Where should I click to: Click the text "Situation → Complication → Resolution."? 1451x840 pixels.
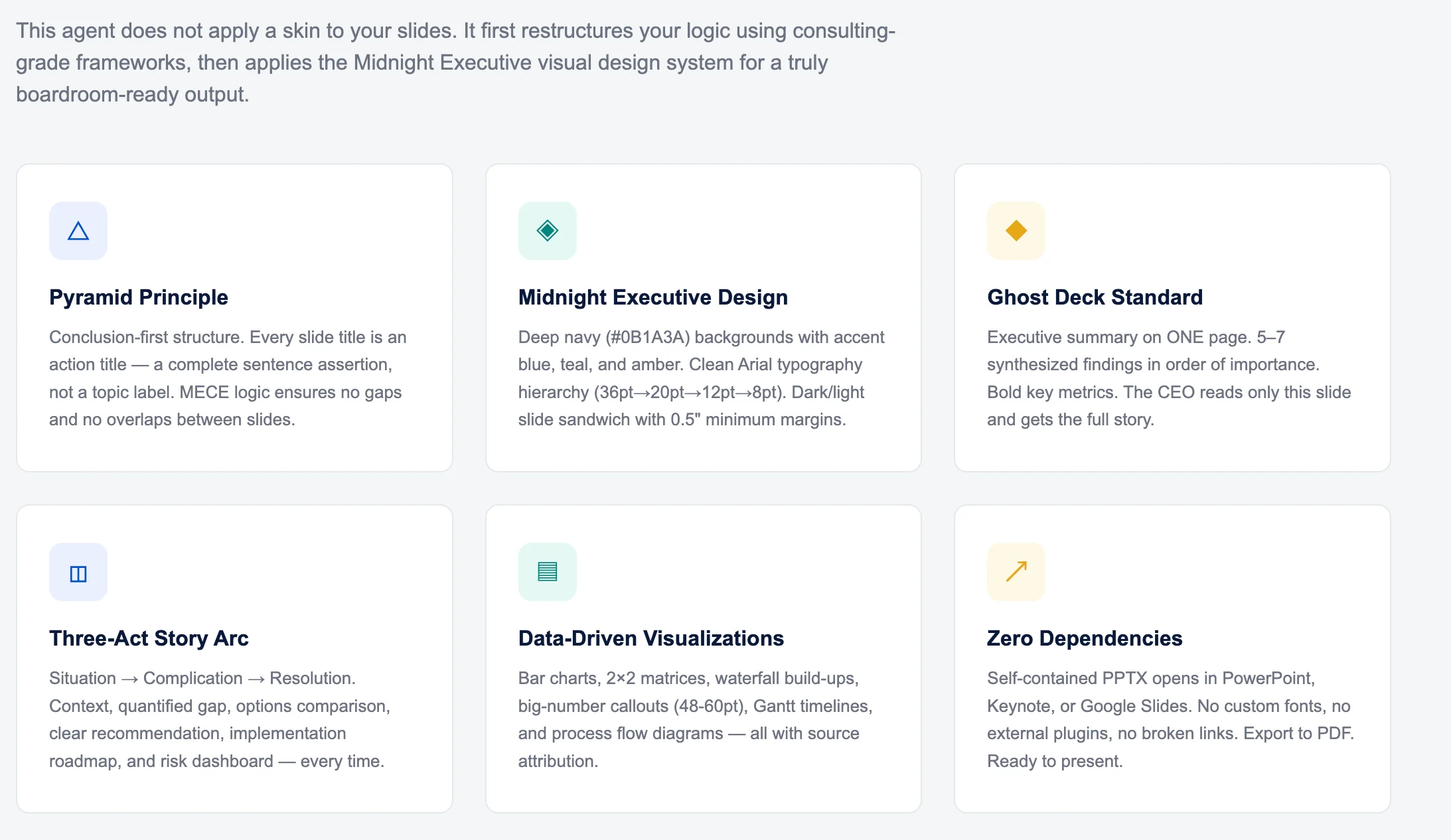point(202,678)
